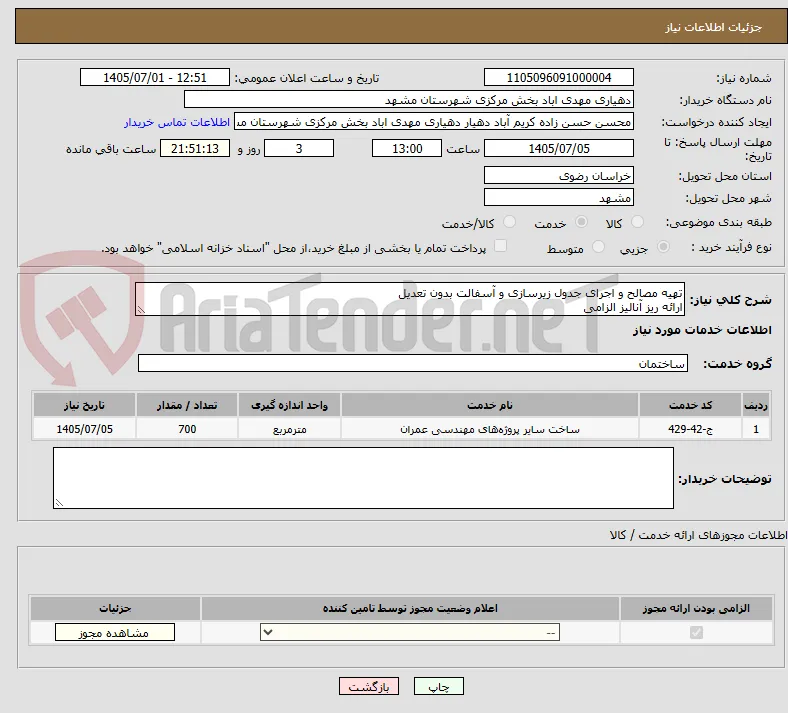Click the buyer organization name field
This screenshot has height=713, width=788.
[x=409, y=99]
